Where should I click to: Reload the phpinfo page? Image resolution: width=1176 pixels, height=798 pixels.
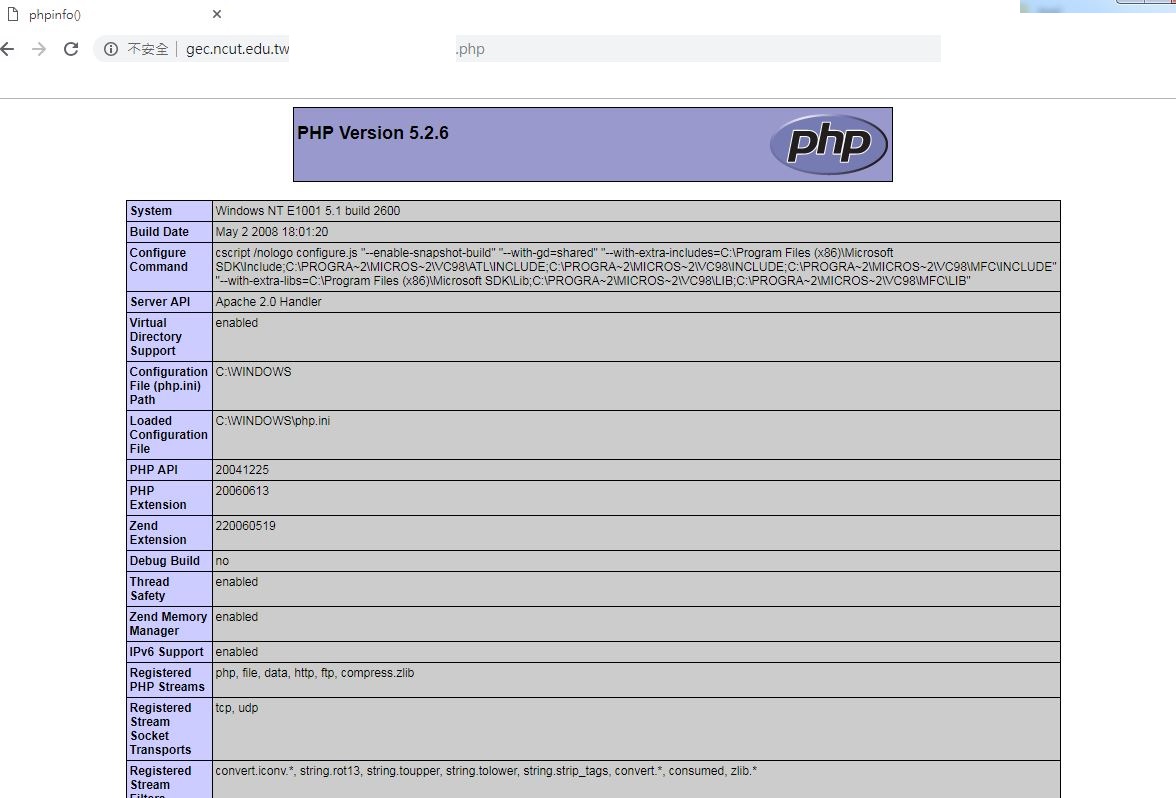pos(71,50)
